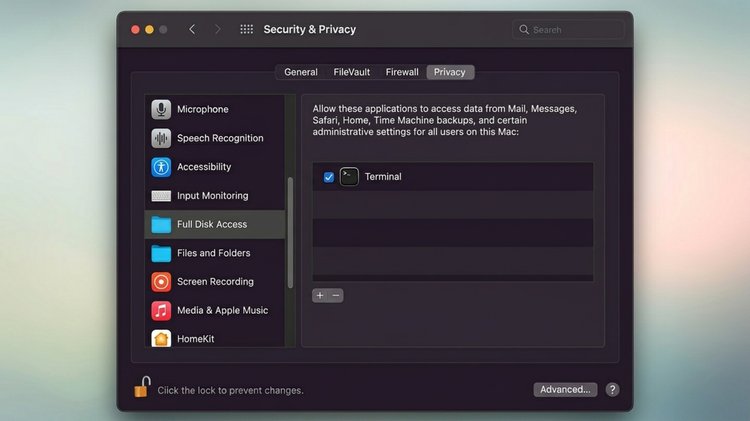The height and width of the screenshot is (421, 750).
Task: Open the Advanced... button
Action: (565, 389)
